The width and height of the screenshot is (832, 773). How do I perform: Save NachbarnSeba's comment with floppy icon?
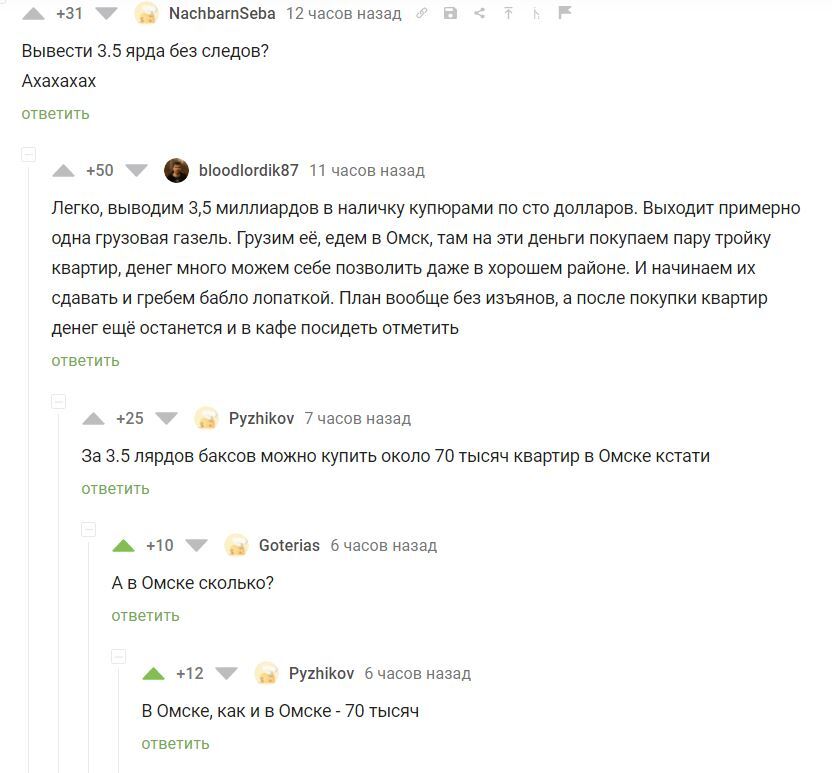click(x=450, y=13)
